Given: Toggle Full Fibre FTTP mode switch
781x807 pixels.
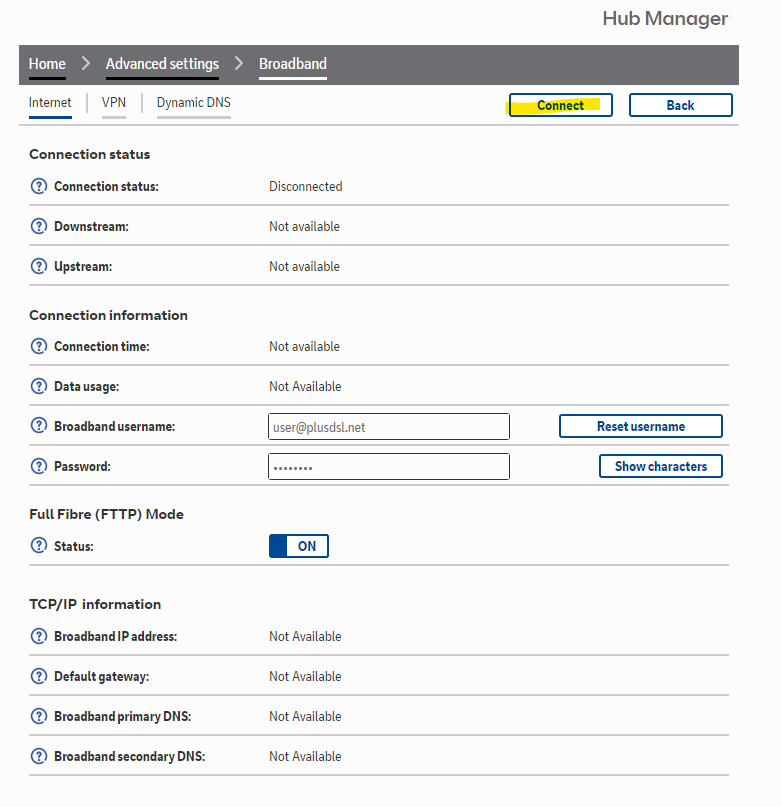Looking at the screenshot, I should click(298, 546).
